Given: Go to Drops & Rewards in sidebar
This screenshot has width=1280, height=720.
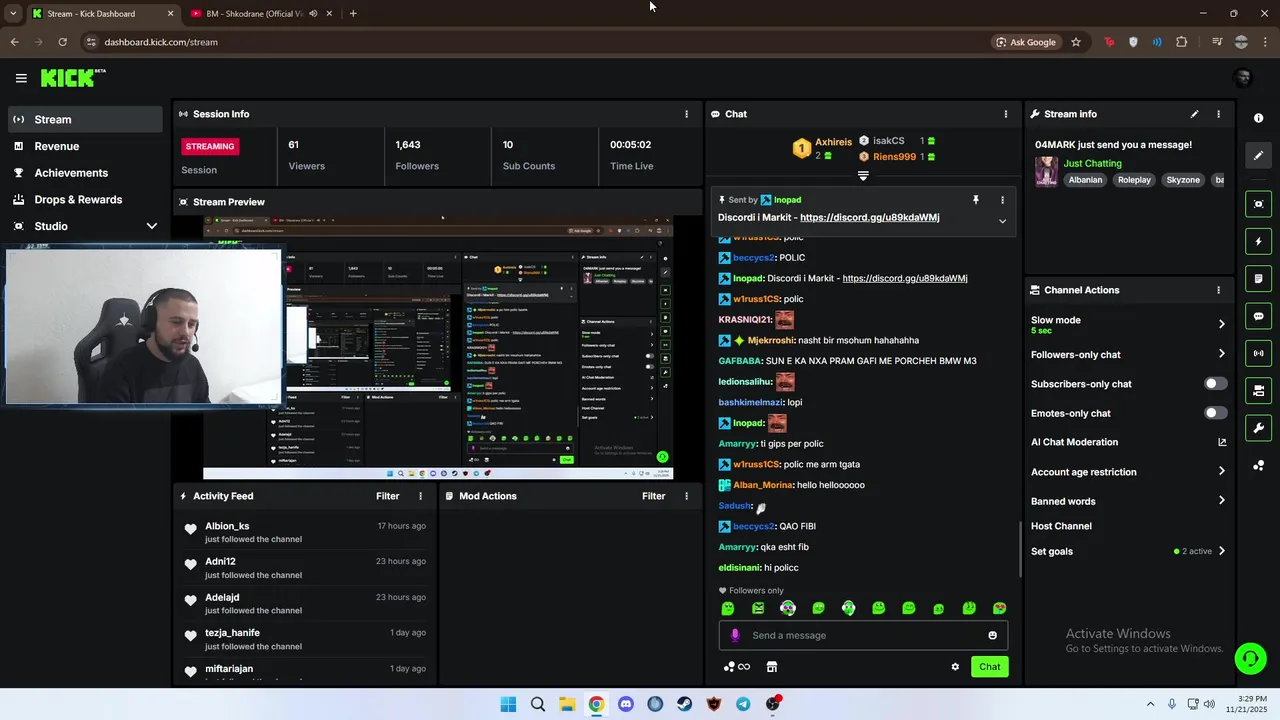Looking at the screenshot, I should pyautogui.click(x=85, y=199).
